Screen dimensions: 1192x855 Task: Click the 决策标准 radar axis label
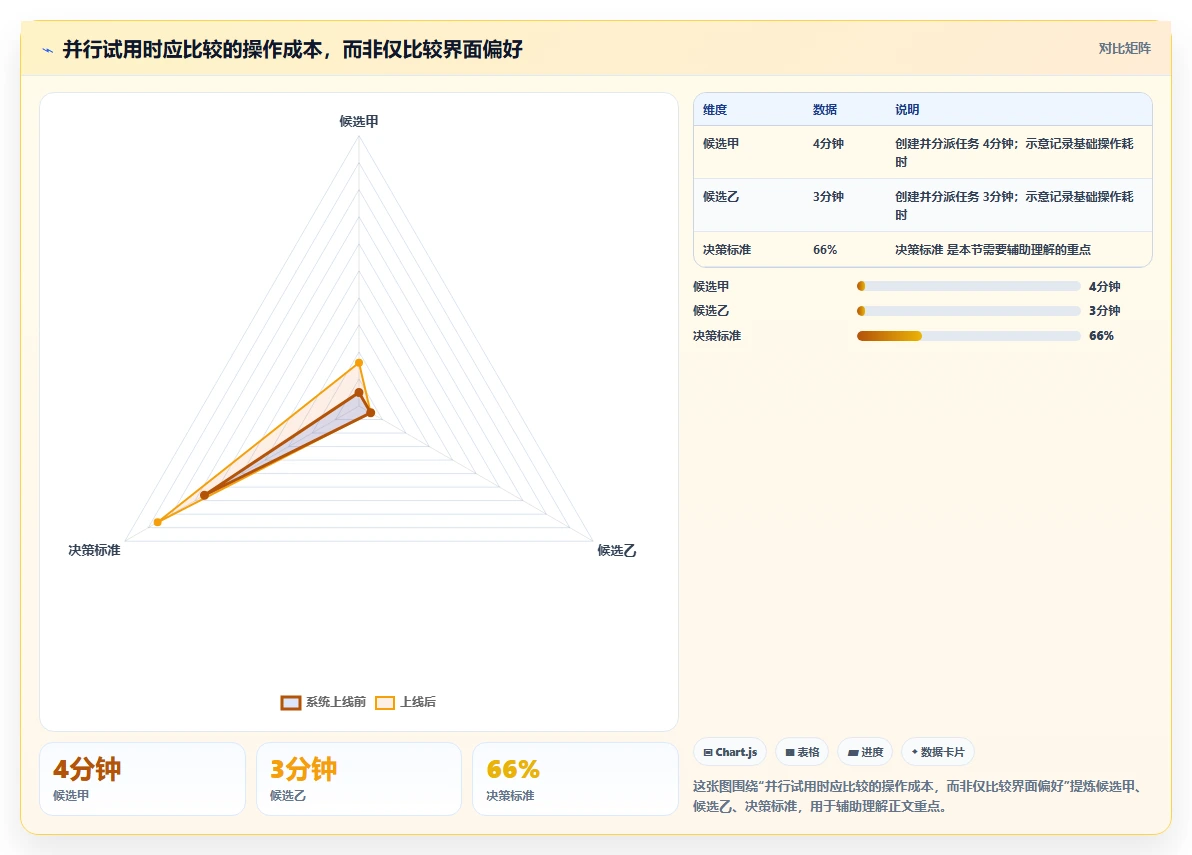pyautogui.click(x=94, y=550)
